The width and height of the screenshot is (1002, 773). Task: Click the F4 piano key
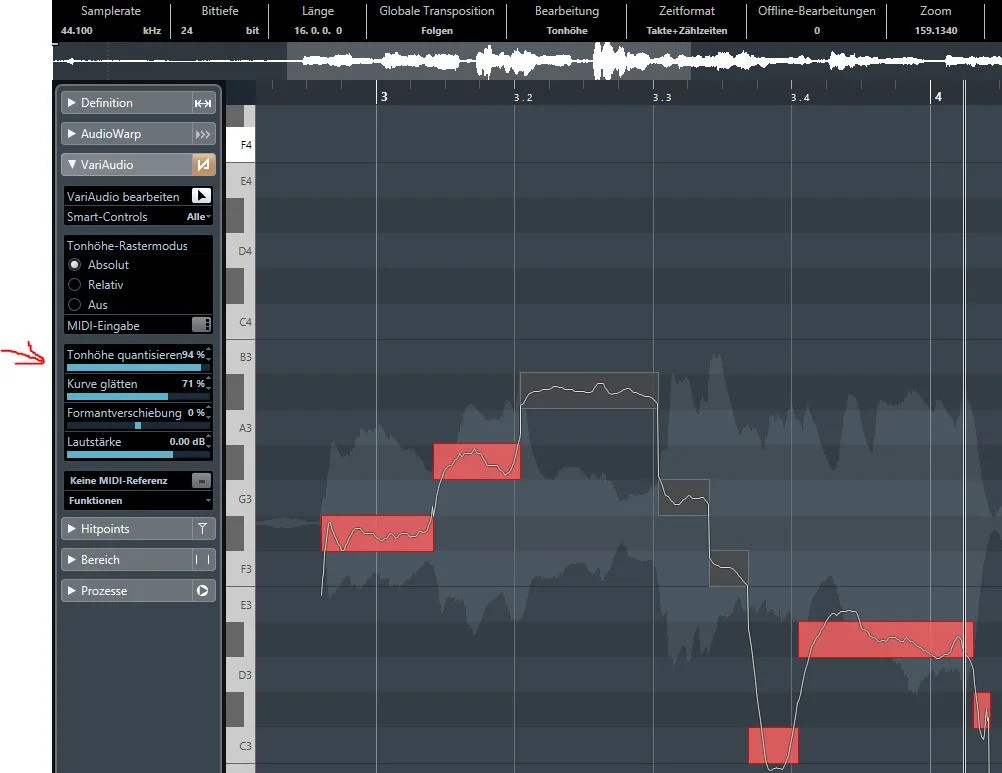coord(241,145)
